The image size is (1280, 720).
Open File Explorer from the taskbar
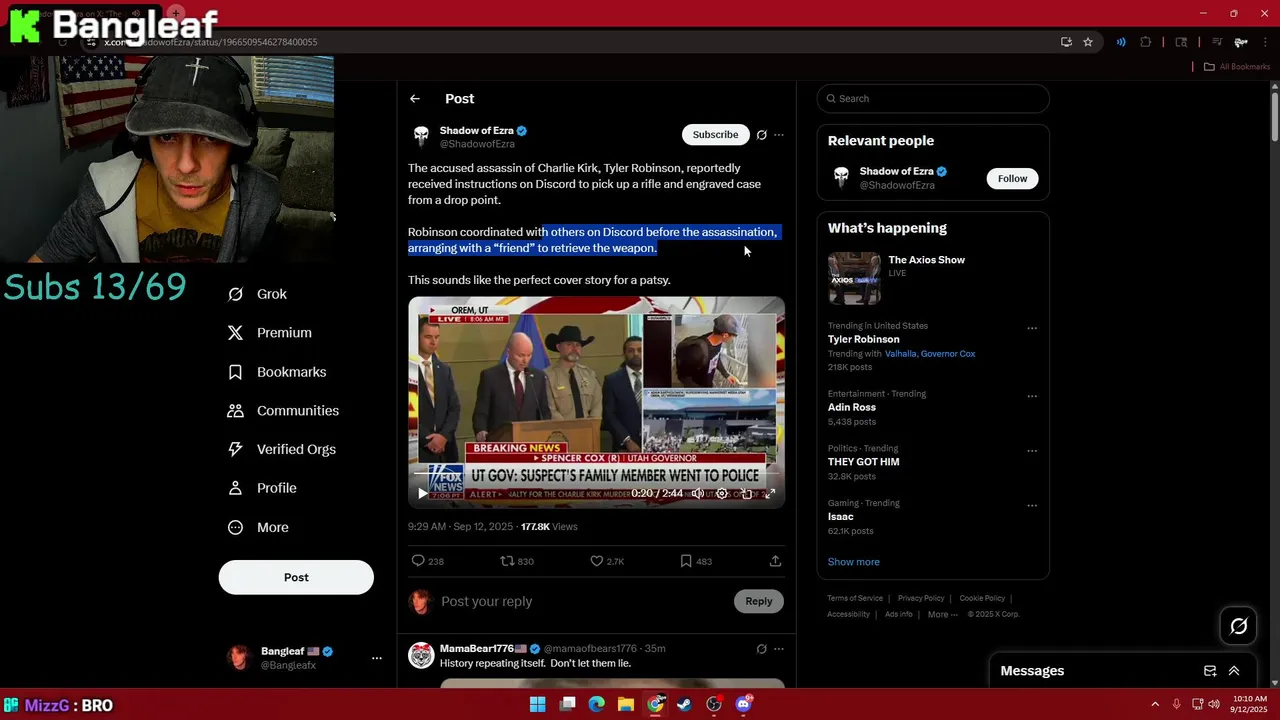(x=626, y=705)
